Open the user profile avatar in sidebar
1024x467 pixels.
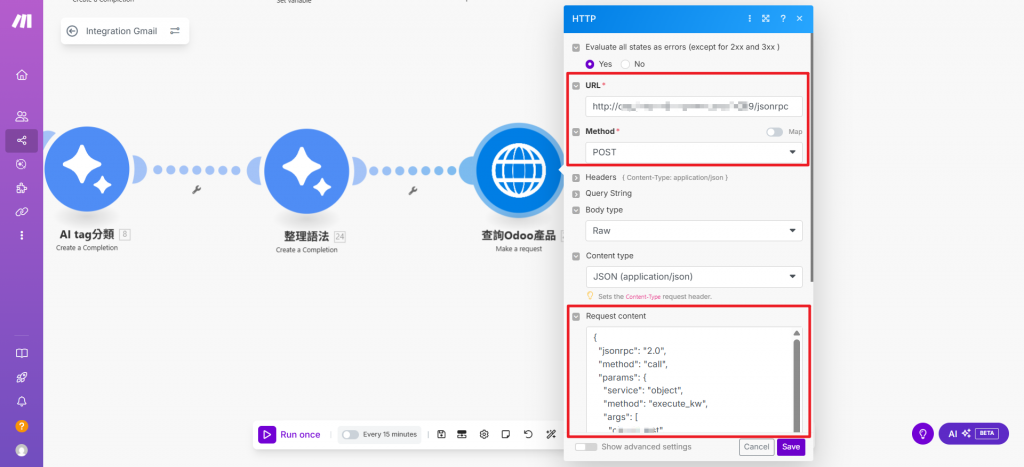pyautogui.click(x=22, y=450)
